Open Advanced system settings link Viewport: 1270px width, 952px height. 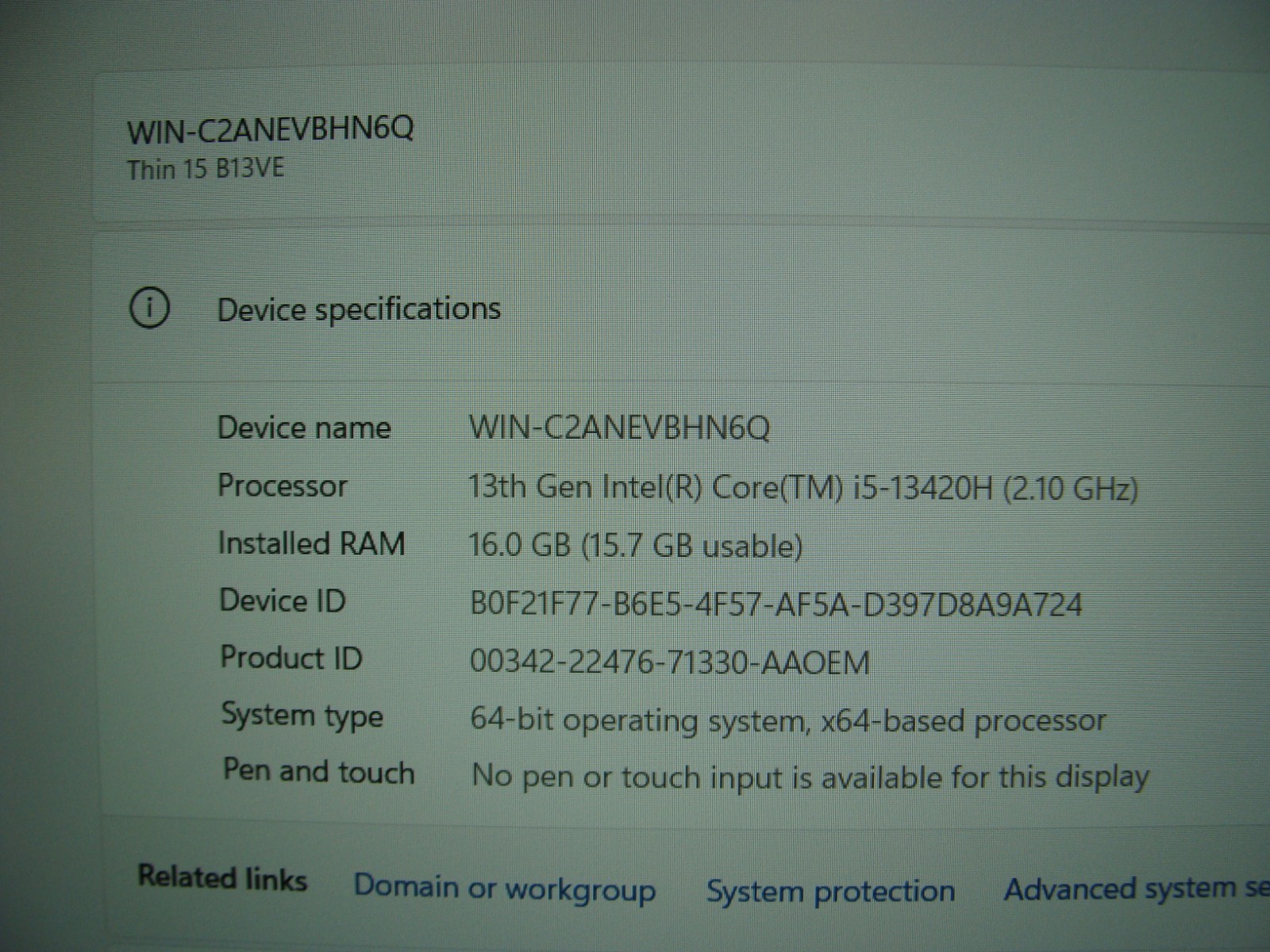pos(1137,889)
